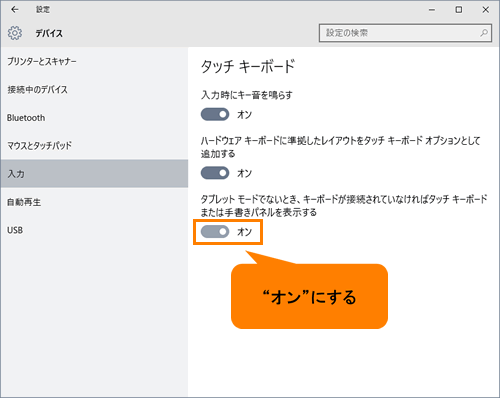Maximize the settings window

tap(459, 10)
